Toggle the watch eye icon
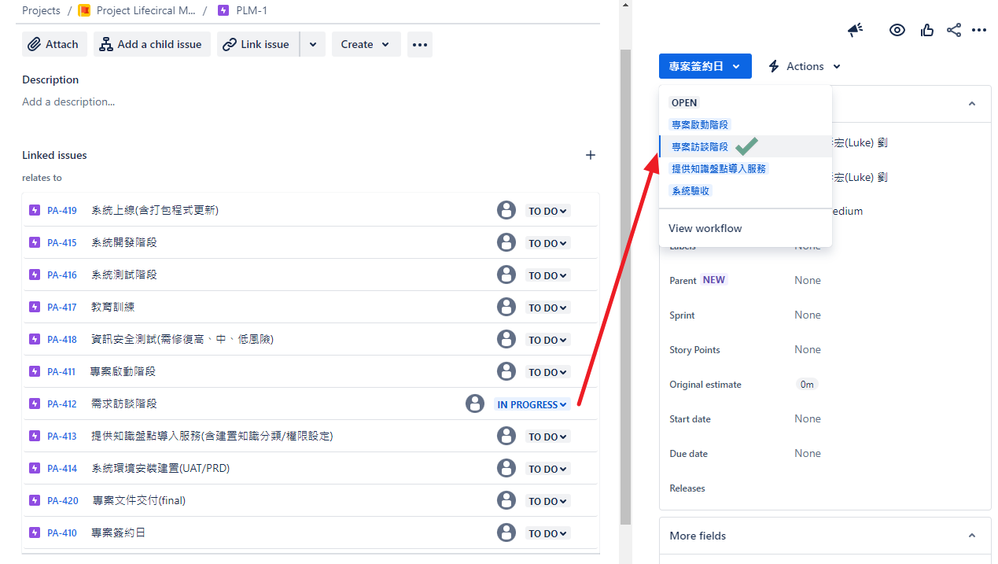Viewport: 998px width, 564px height. [x=897, y=30]
